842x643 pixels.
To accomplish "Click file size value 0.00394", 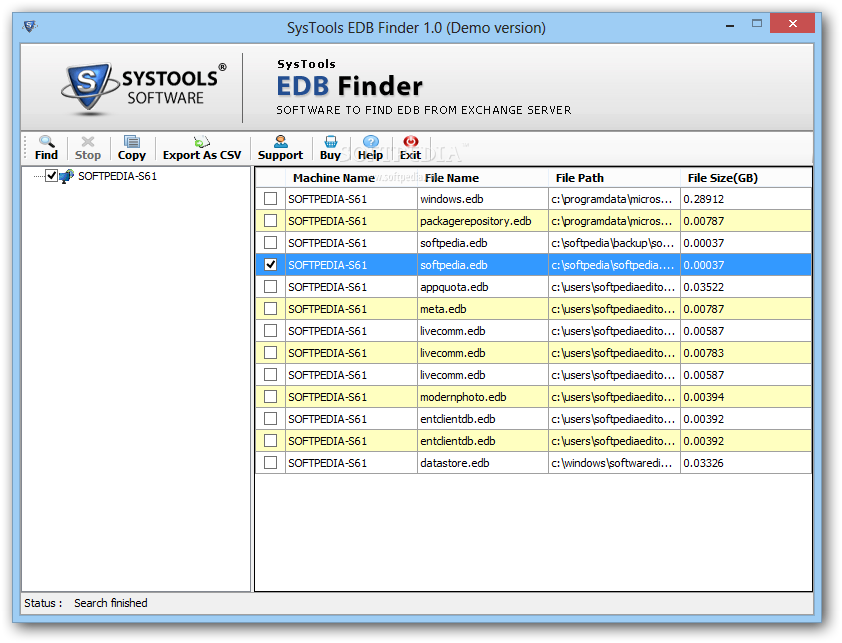I will click(x=703, y=398).
